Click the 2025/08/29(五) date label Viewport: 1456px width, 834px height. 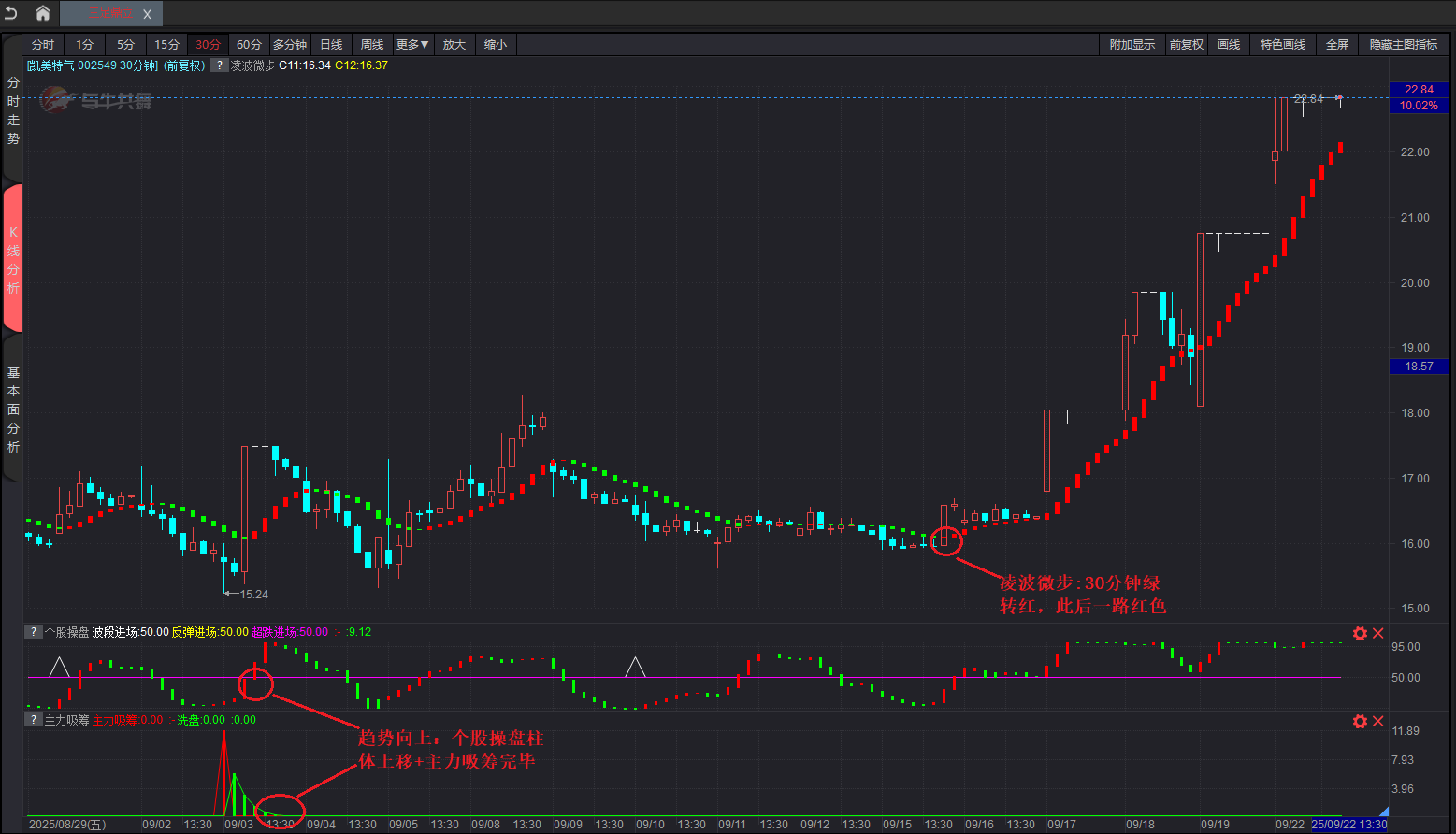coord(67,825)
